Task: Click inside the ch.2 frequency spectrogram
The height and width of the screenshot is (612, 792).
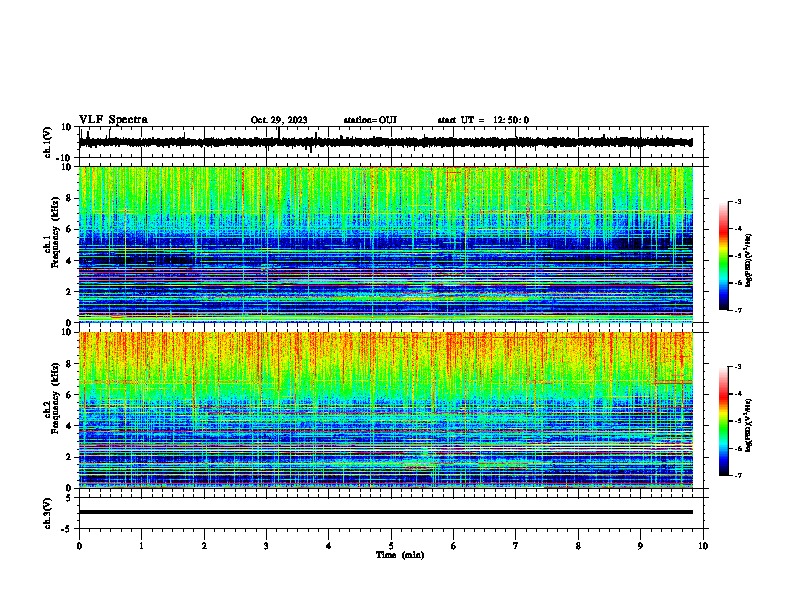Action: pyautogui.click(x=386, y=410)
